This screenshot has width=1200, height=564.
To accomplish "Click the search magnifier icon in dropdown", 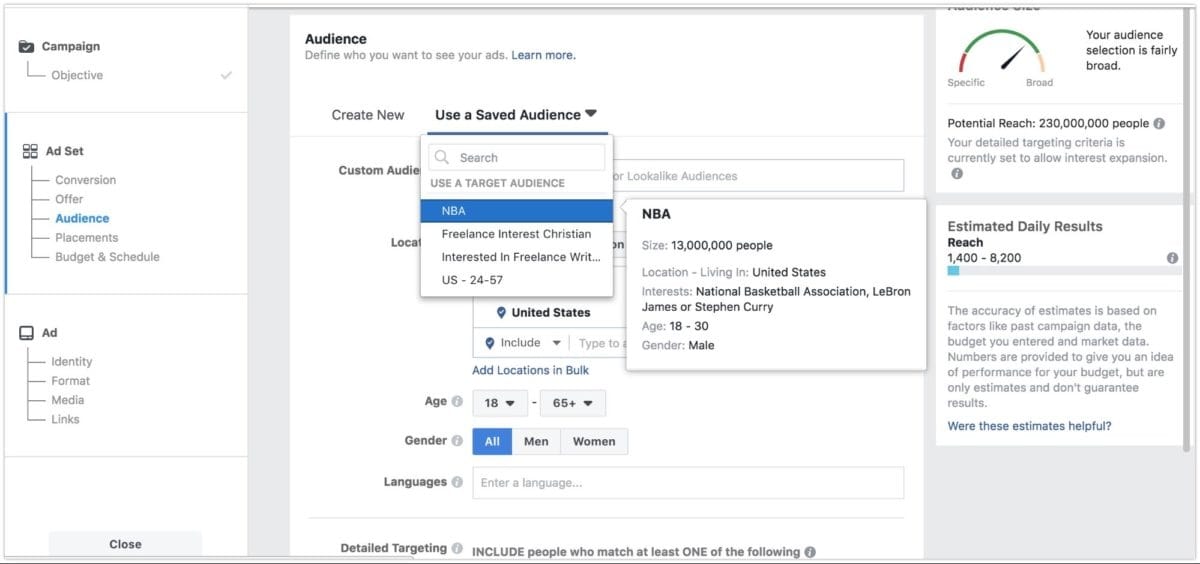I will (442, 157).
